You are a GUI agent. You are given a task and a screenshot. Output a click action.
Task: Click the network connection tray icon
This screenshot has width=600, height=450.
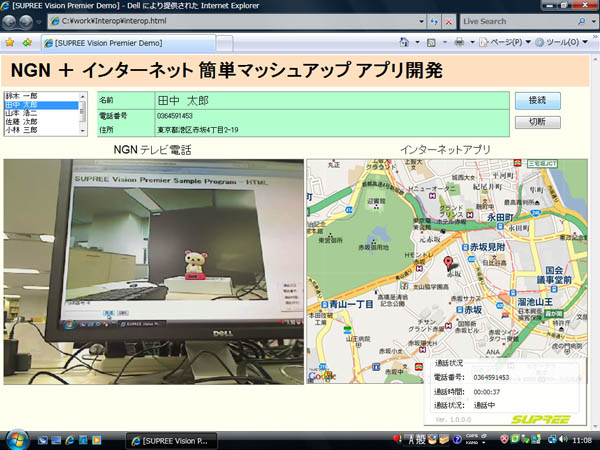pyautogui.click(x=552, y=440)
